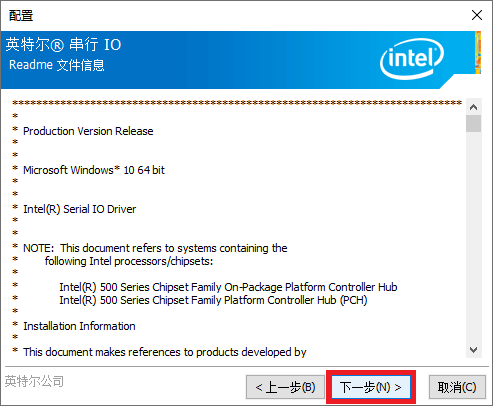The height and width of the screenshot is (406, 493).
Task: Close the 配置 dialog window
Action: [x=477, y=15]
